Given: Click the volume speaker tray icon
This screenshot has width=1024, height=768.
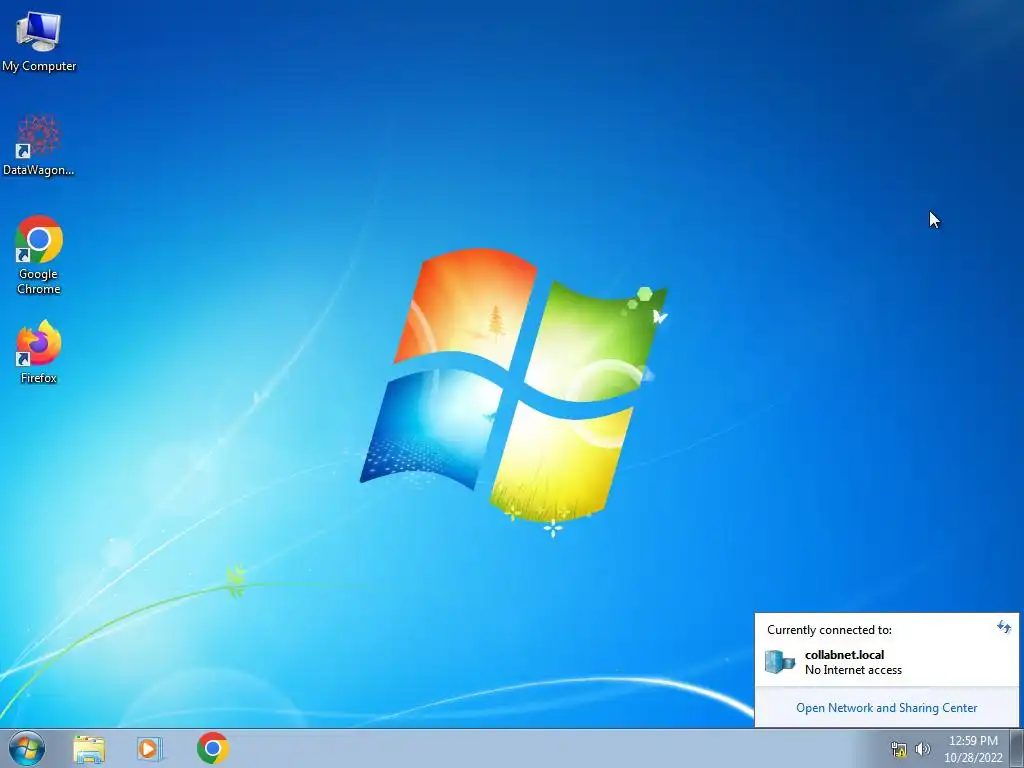Looking at the screenshot, I should (x=922, y=749).
